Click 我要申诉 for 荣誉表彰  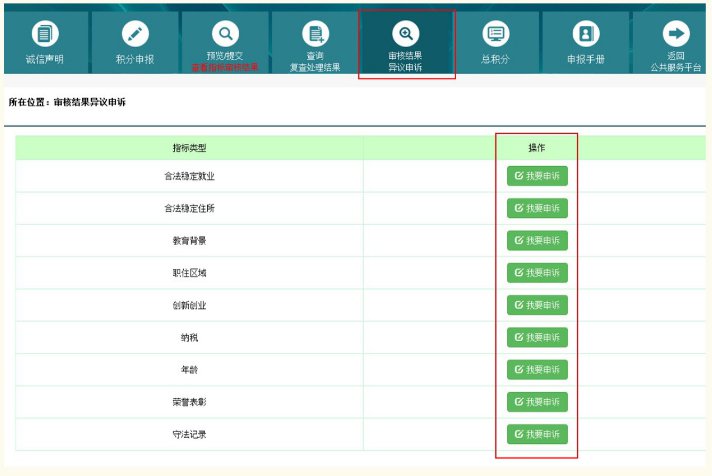(537, 402)
